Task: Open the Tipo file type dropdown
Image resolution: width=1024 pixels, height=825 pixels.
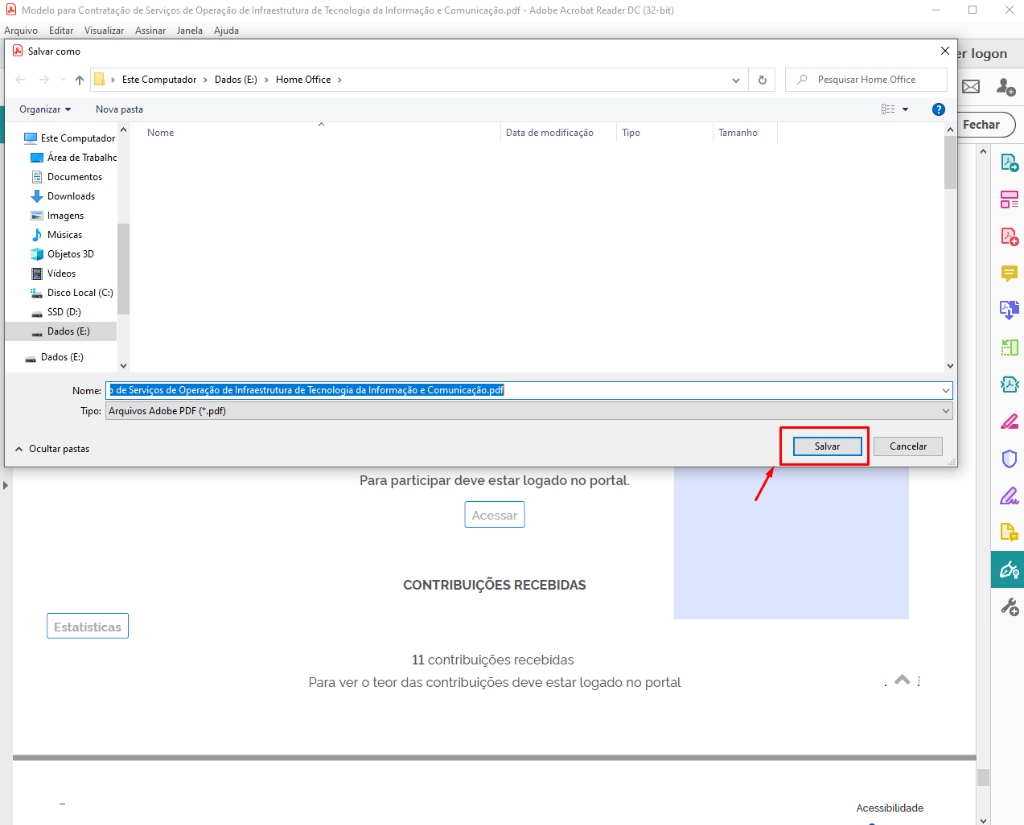Action: [529, 411]
